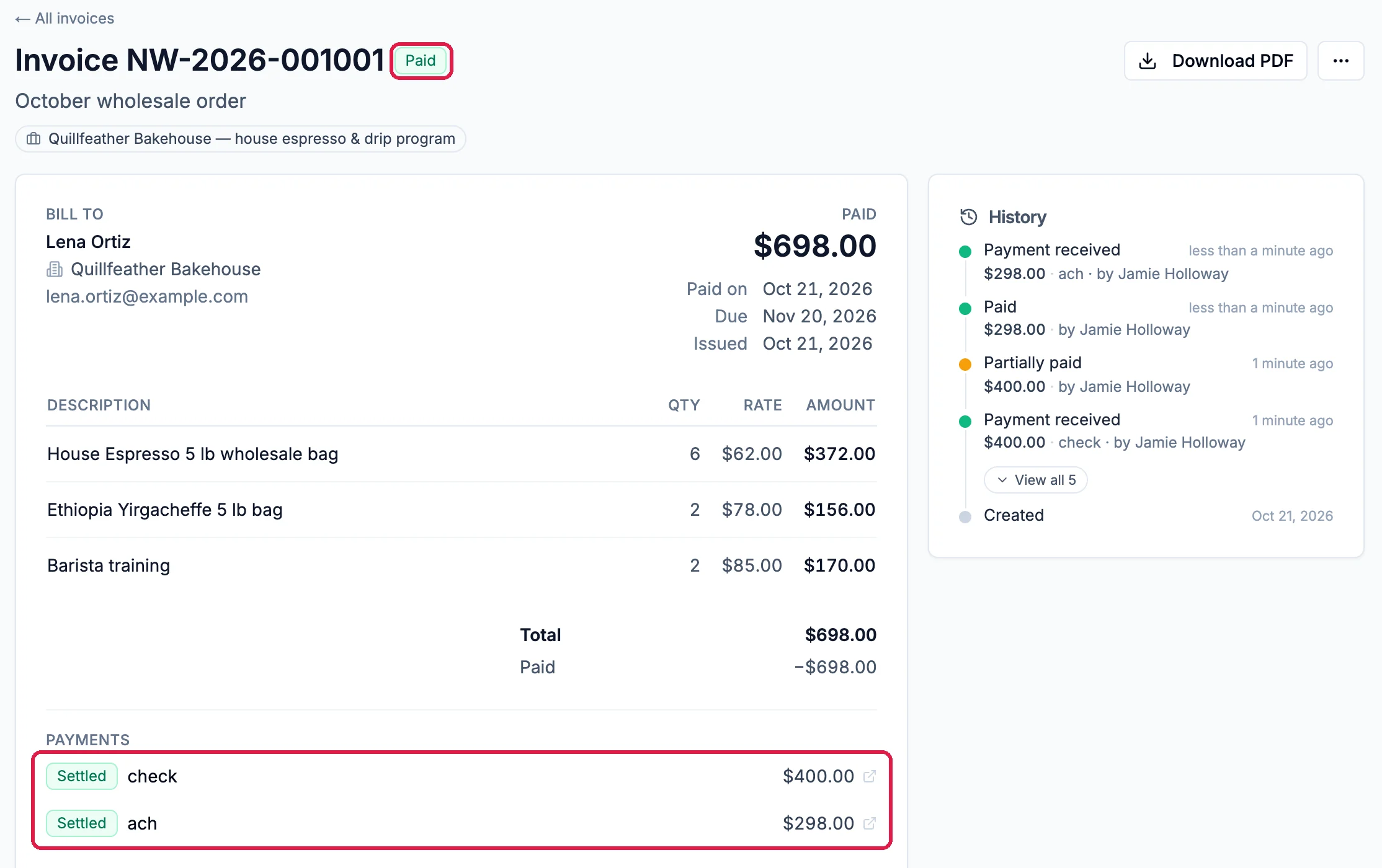Click 'Ethiopia Yirgacheffe 5 lb bag' row

[x=461, y=510]
